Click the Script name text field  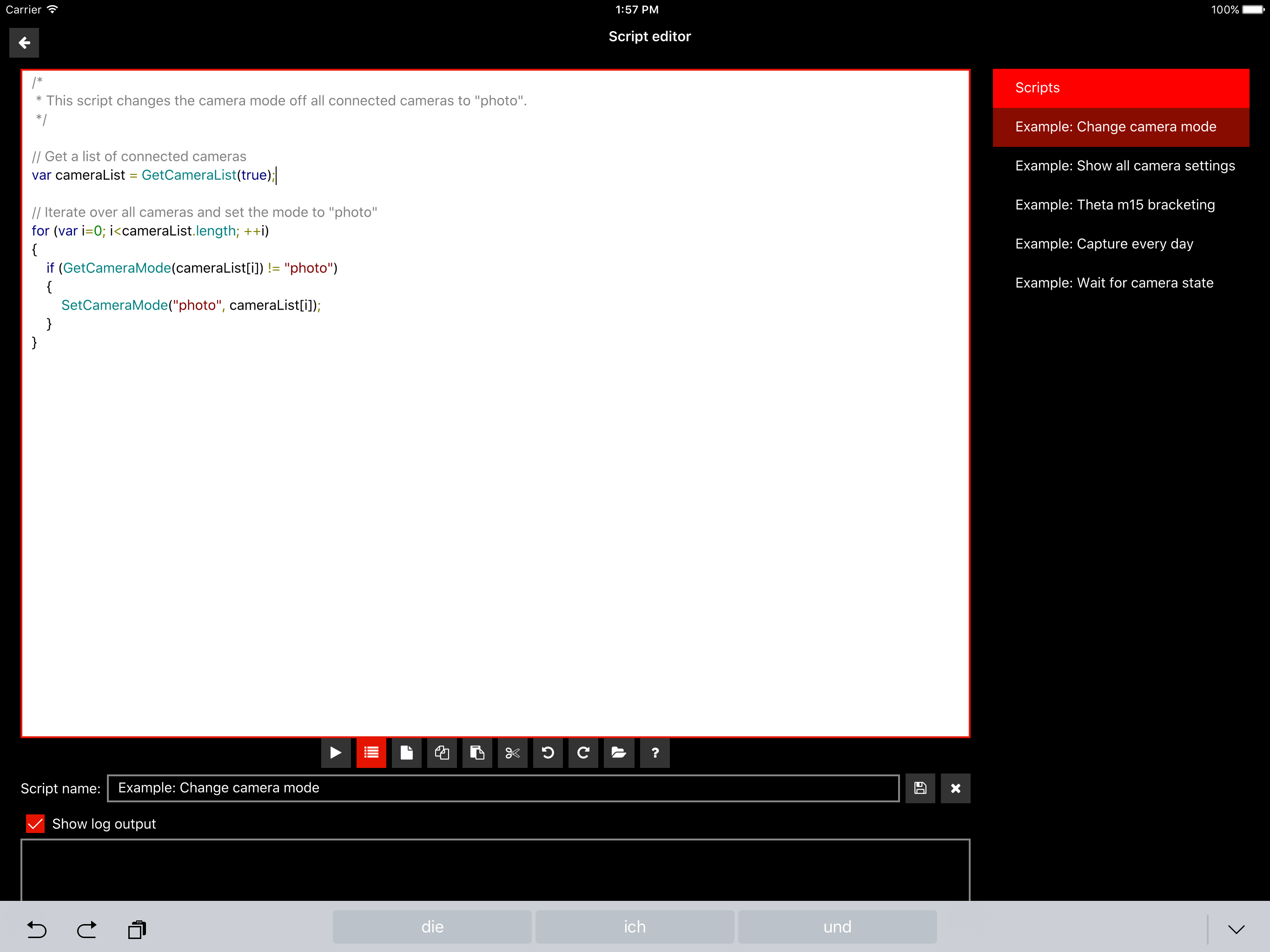click(503, 788)
